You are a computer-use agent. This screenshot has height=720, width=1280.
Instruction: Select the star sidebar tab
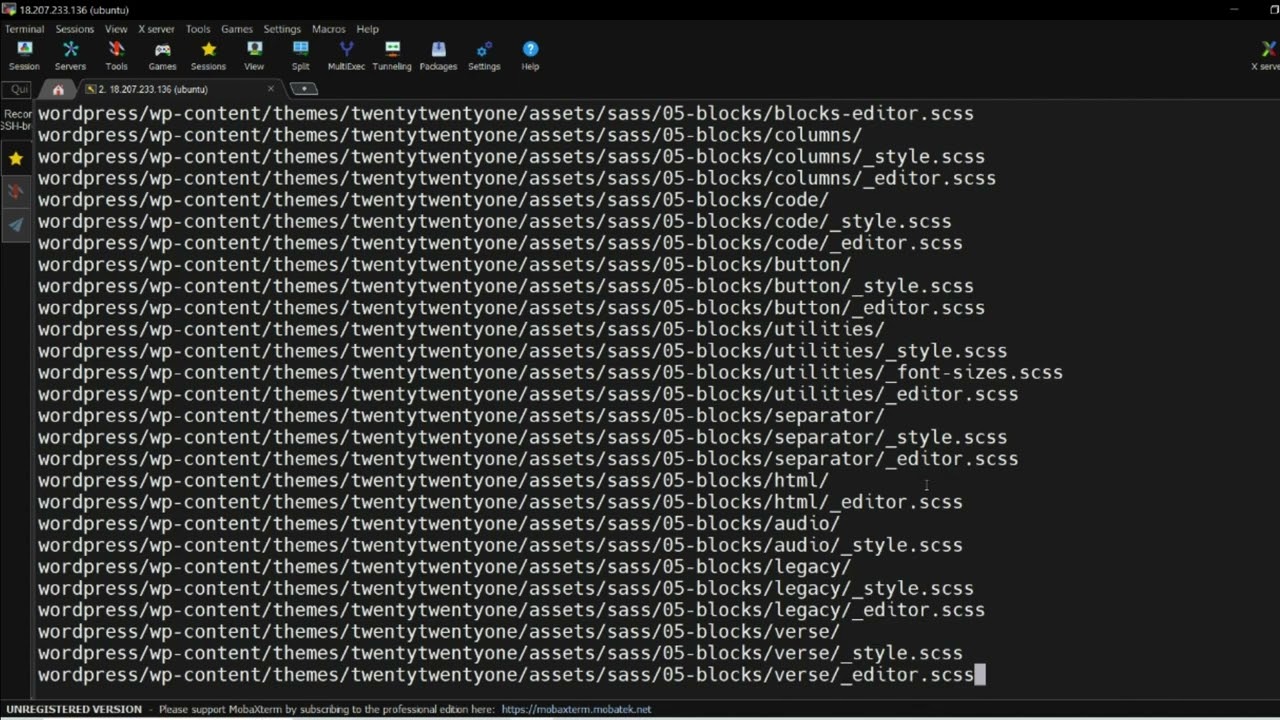(15, 158)
